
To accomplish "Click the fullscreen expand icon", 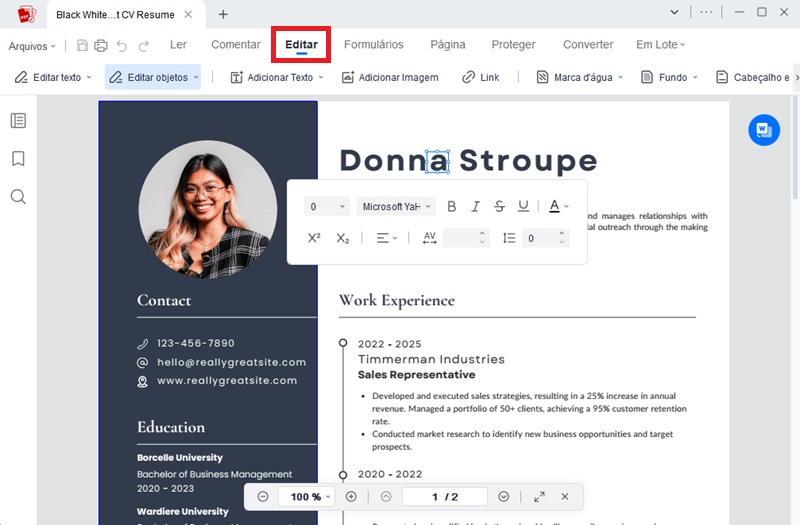I will 539,496.
